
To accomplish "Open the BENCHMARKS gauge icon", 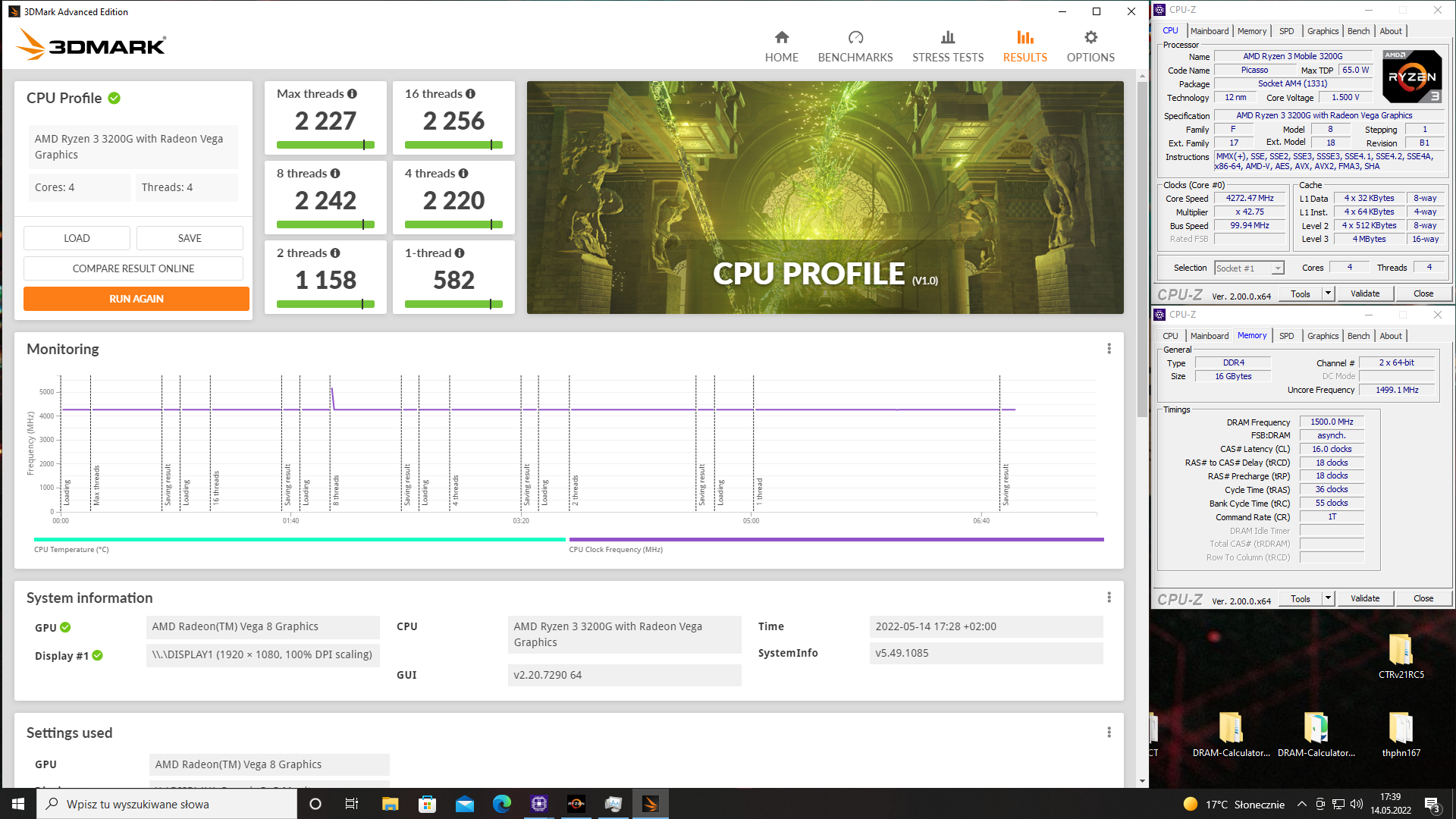I will [855, 37].
